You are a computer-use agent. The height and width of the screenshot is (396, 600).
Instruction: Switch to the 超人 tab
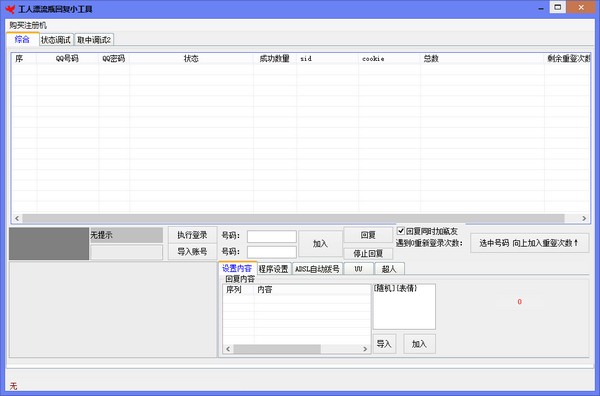click(x=389, y=269)
